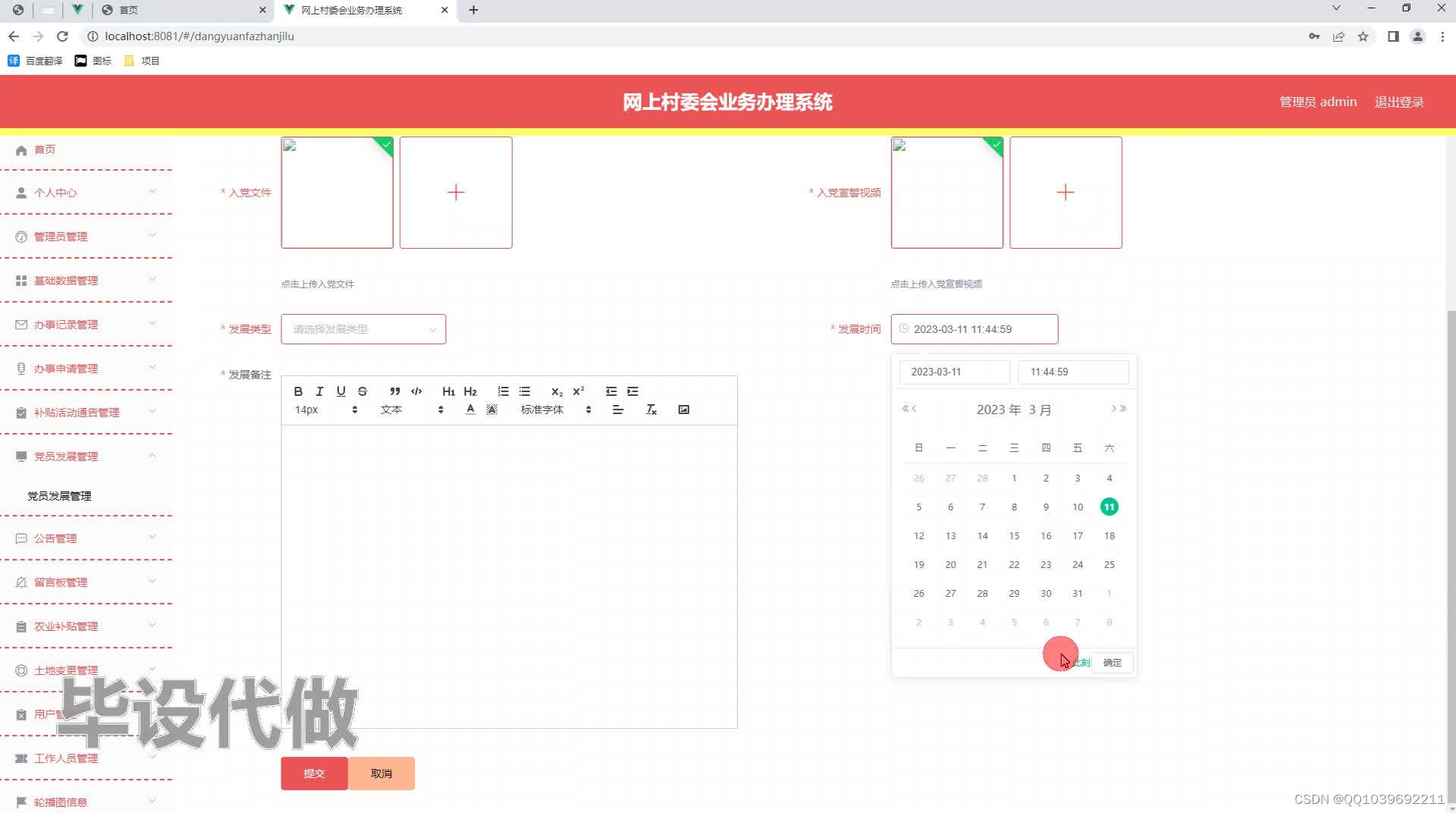Go to next month in calendar
The height and width of the screenshot is (813, 1456).
coord(1114,409)
